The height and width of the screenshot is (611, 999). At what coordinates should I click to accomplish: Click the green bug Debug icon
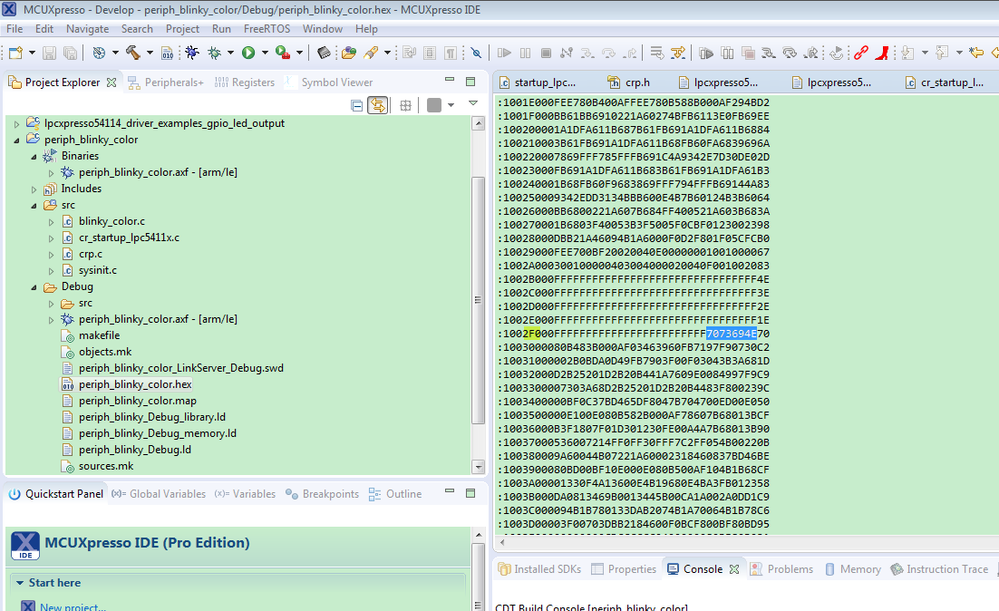[x=215, y=53]
